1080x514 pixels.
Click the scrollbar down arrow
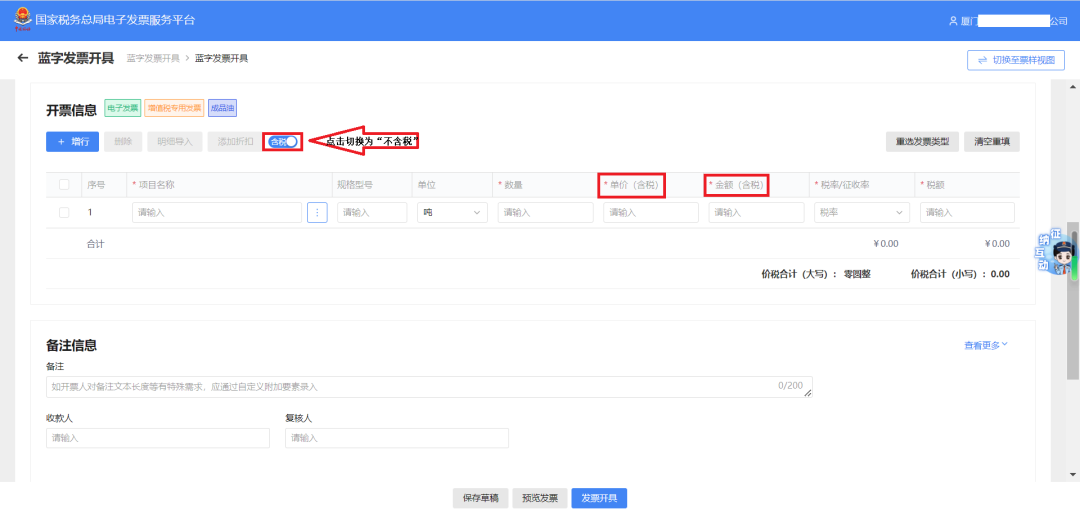(x=1073, y=474)
